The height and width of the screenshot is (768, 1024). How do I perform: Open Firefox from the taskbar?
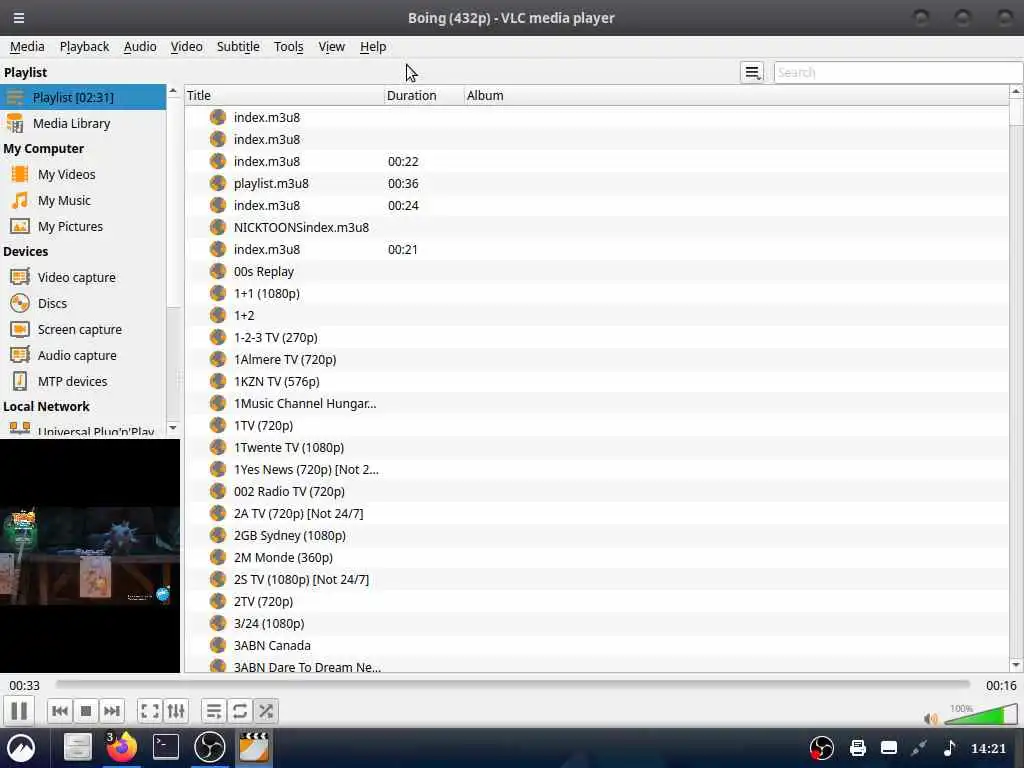tap(121, 747)
